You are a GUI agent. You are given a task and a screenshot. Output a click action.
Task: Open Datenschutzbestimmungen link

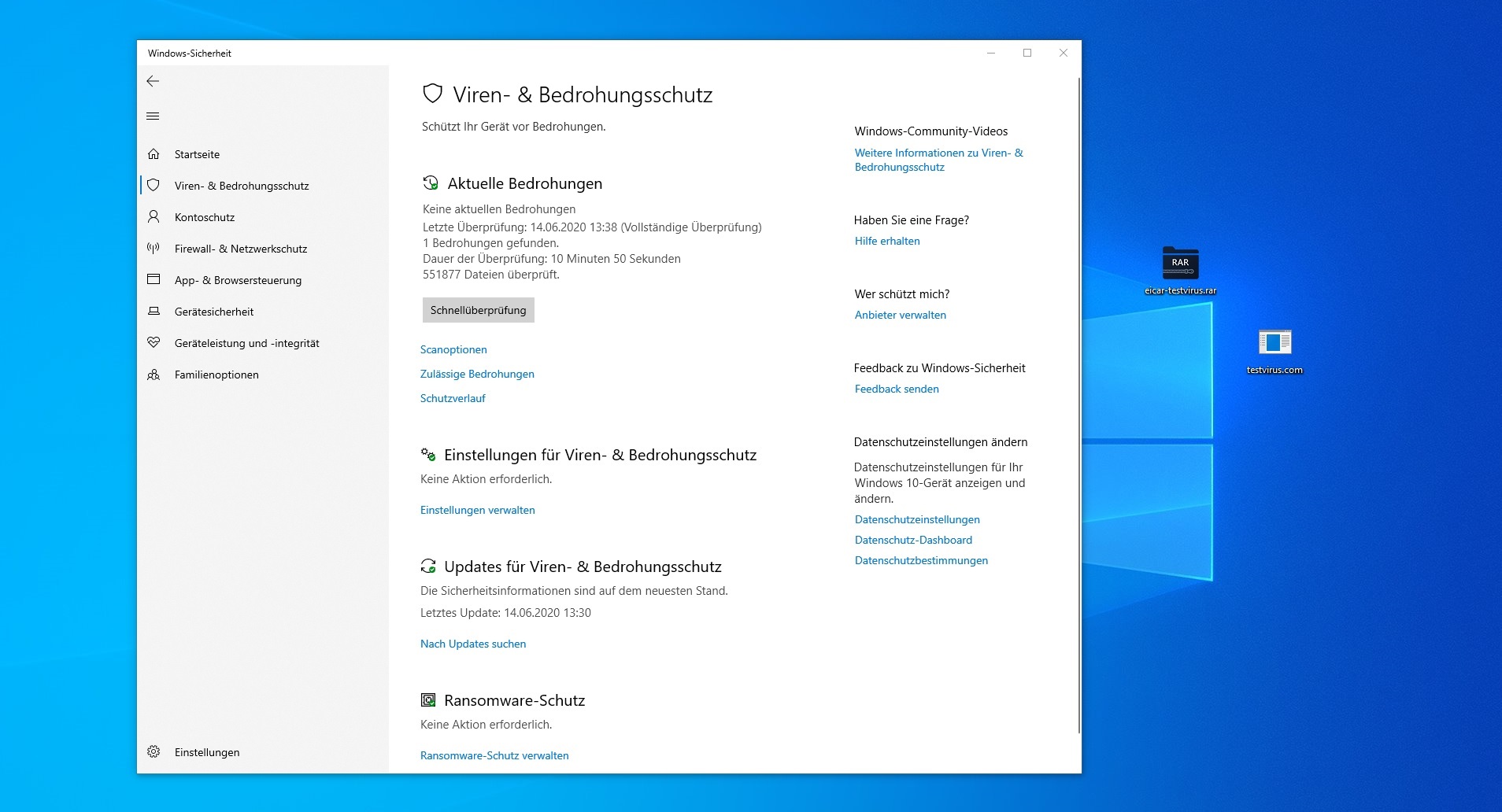921,560
